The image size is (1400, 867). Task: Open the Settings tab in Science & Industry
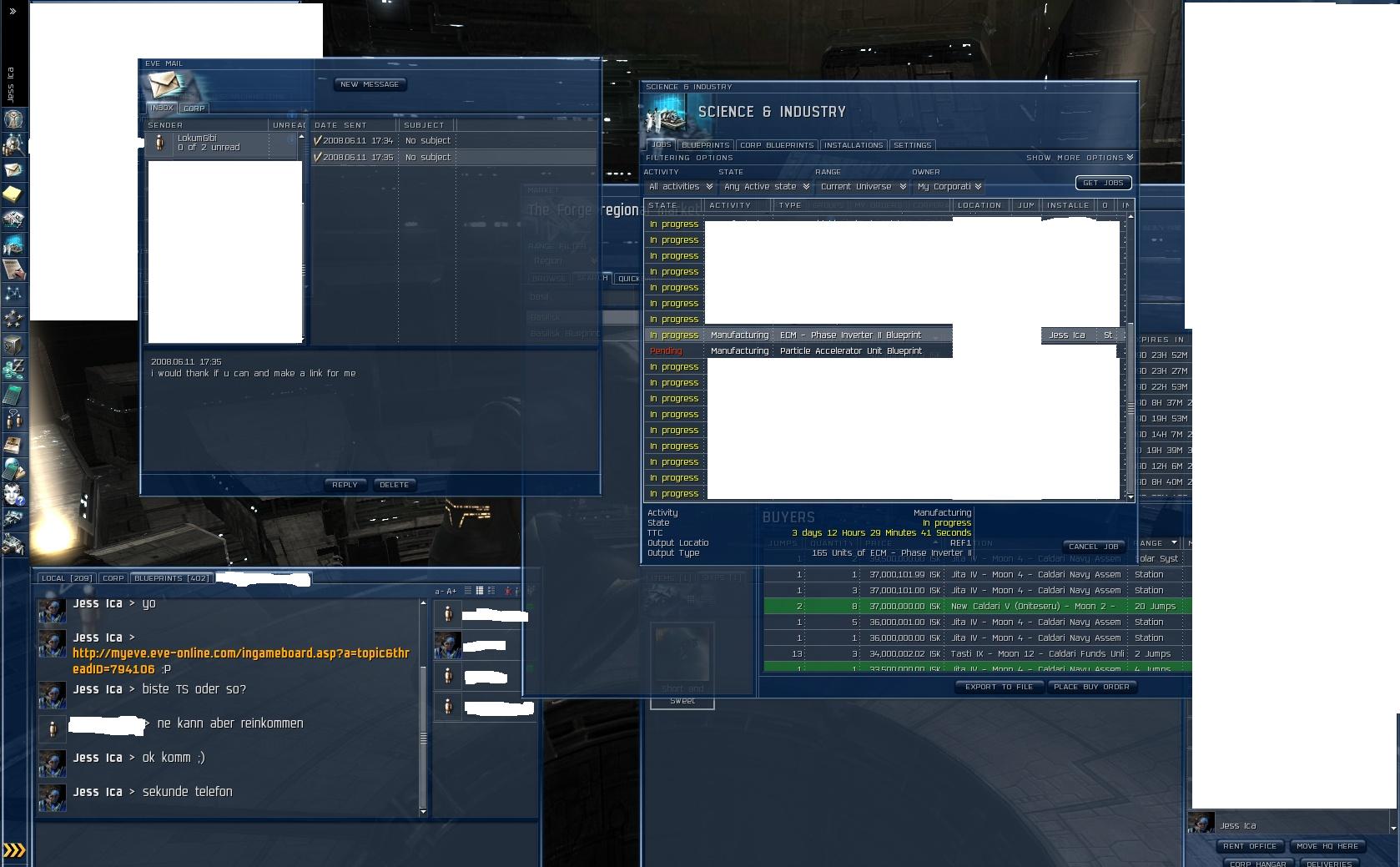tap(913, 145)
